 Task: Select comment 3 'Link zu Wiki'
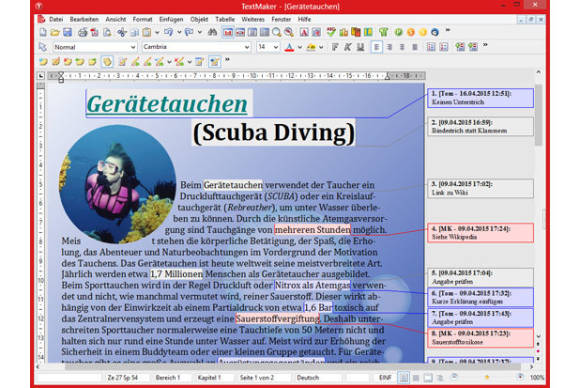pyautogui.click(x=480, y=188)
